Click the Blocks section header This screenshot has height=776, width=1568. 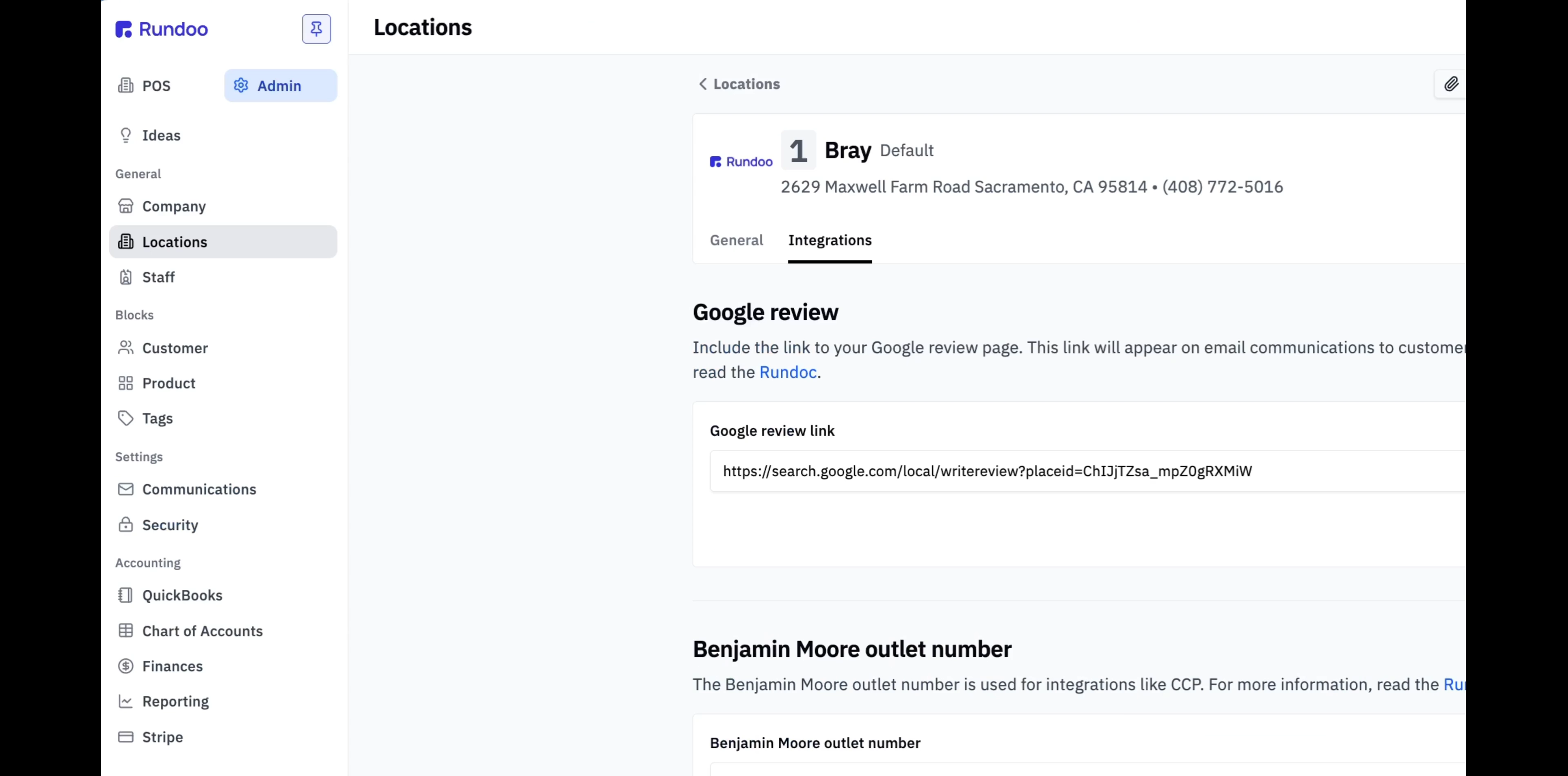point(134,315)
